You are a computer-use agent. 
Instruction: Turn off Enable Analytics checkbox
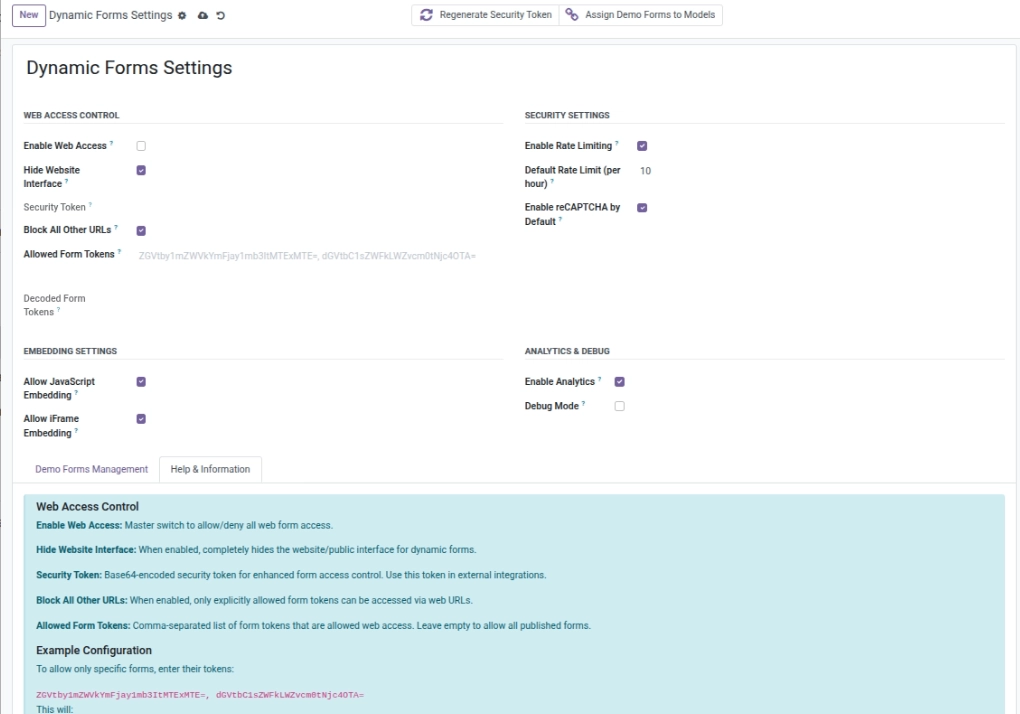coord(619,382)
